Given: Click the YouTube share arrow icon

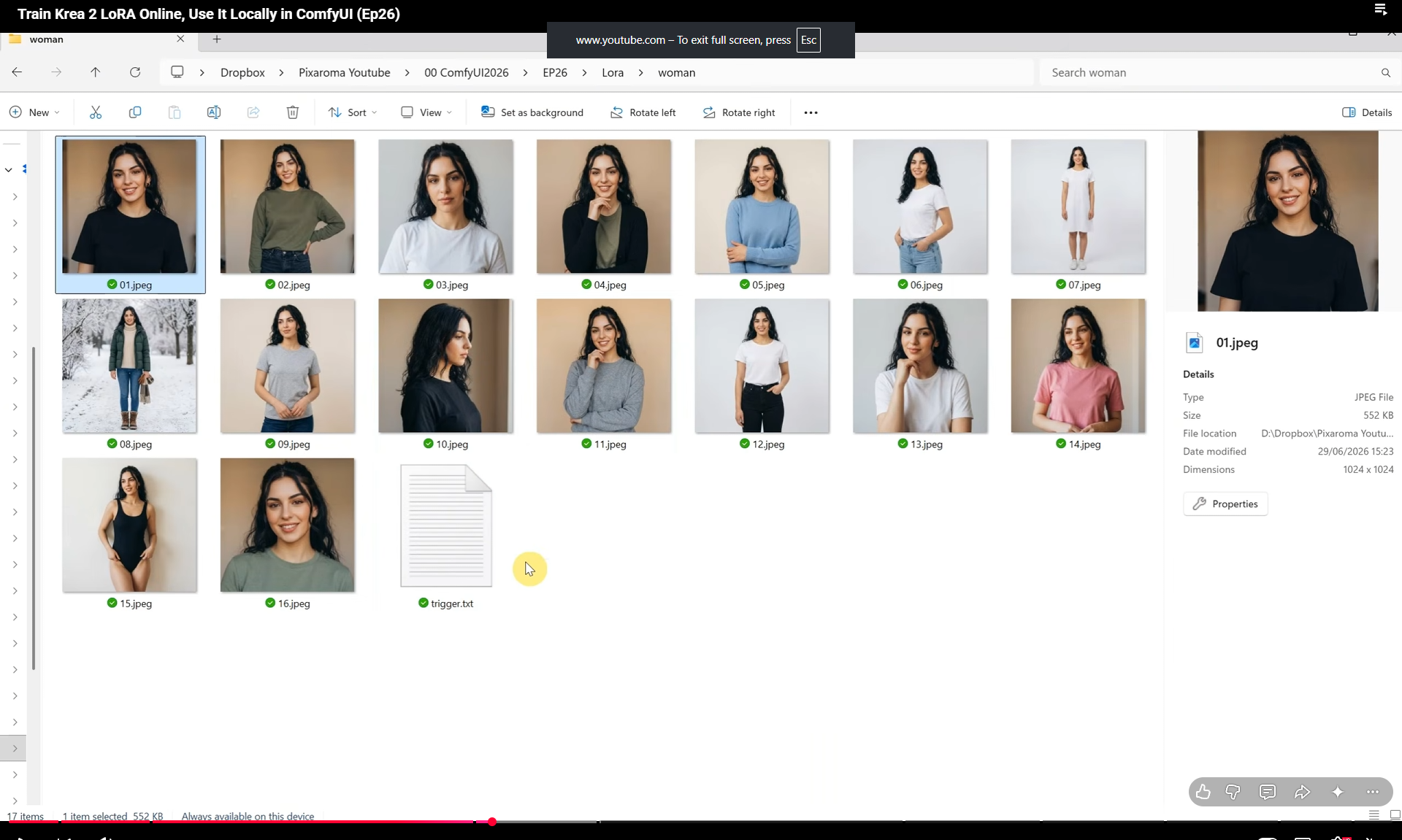Looking at the screenshot, I should (1303, 792).
